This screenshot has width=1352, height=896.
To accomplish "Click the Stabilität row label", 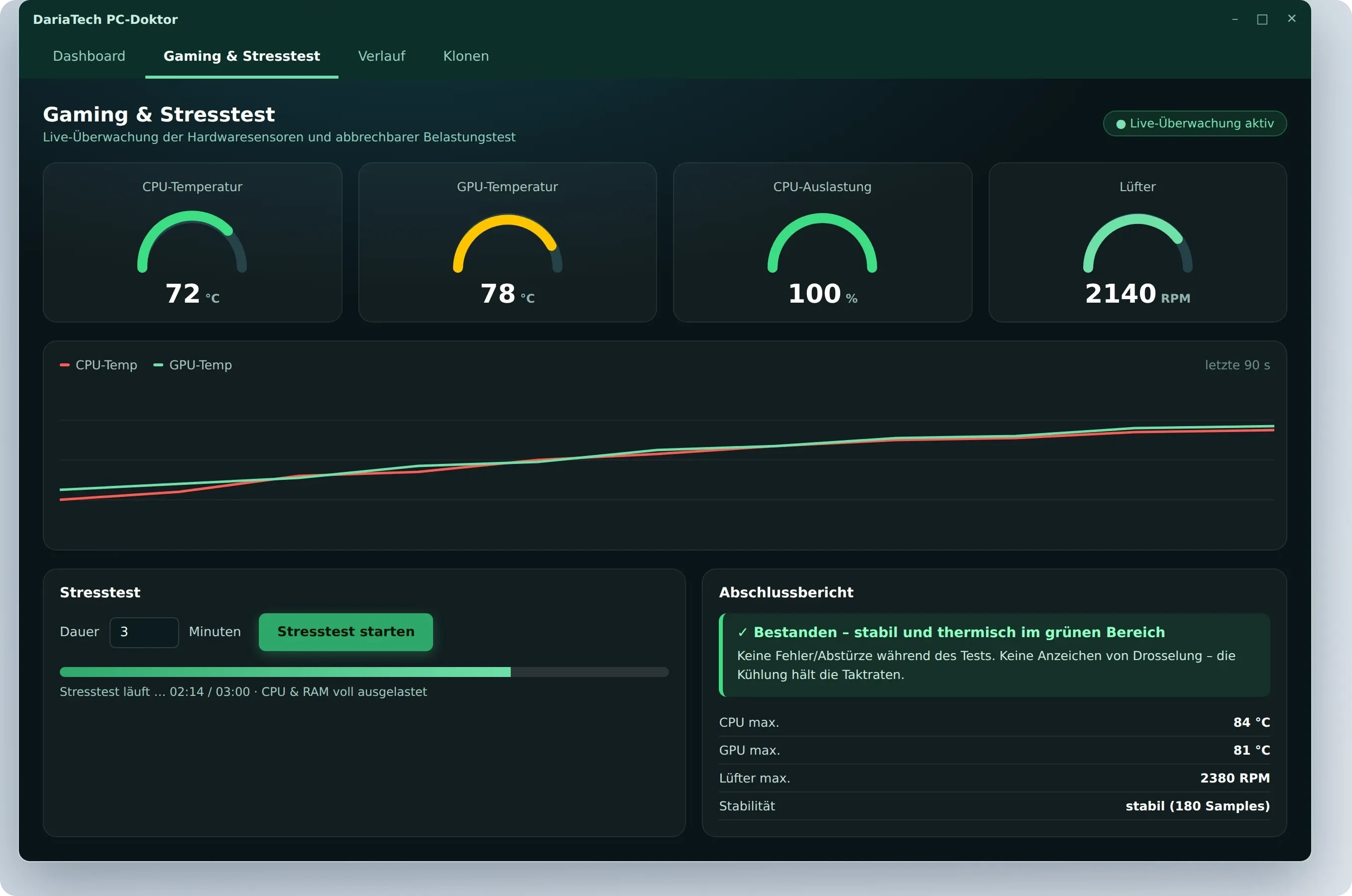I will (747, 806).
